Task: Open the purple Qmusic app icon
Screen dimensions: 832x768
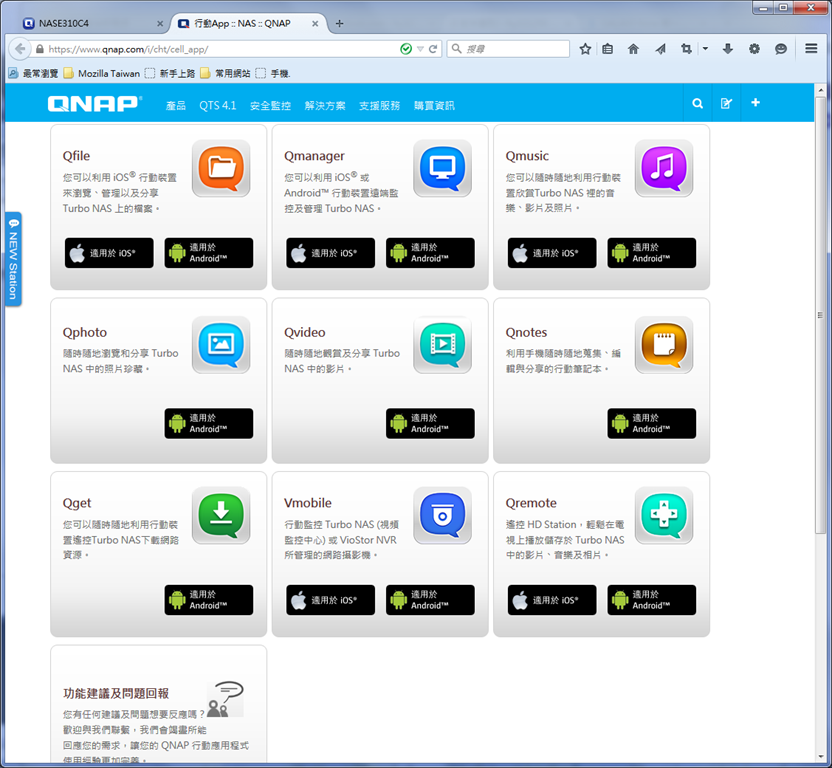Action: point(664,168)
